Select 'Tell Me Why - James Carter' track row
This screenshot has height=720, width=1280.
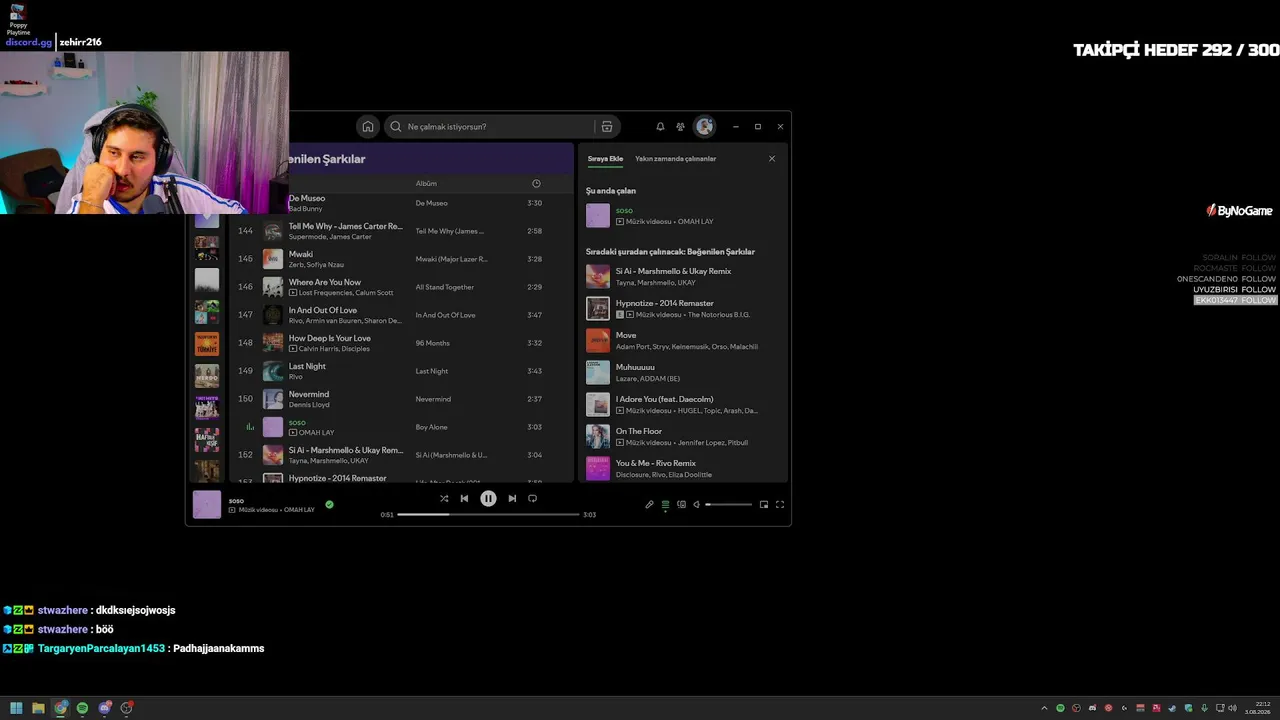(402, 231)
